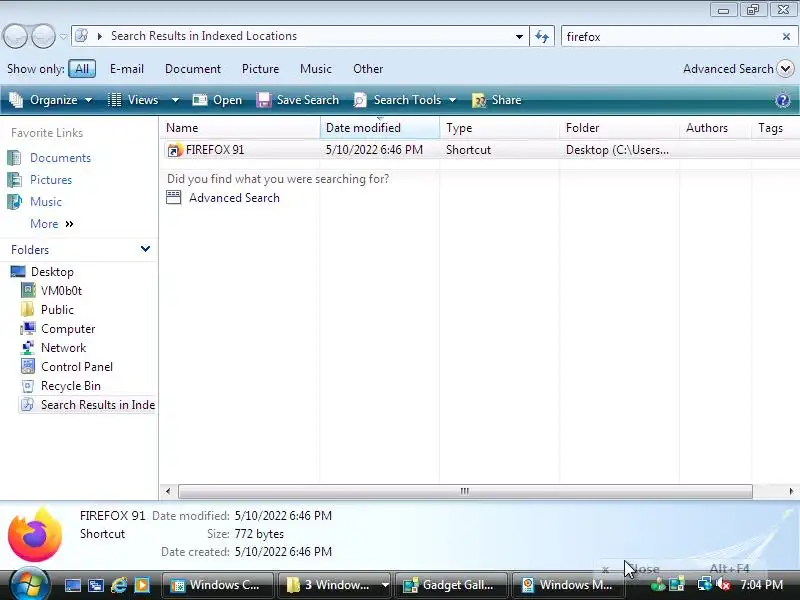Select the All filter
This screenshot has height=600, width=800.
pos(82,69)
